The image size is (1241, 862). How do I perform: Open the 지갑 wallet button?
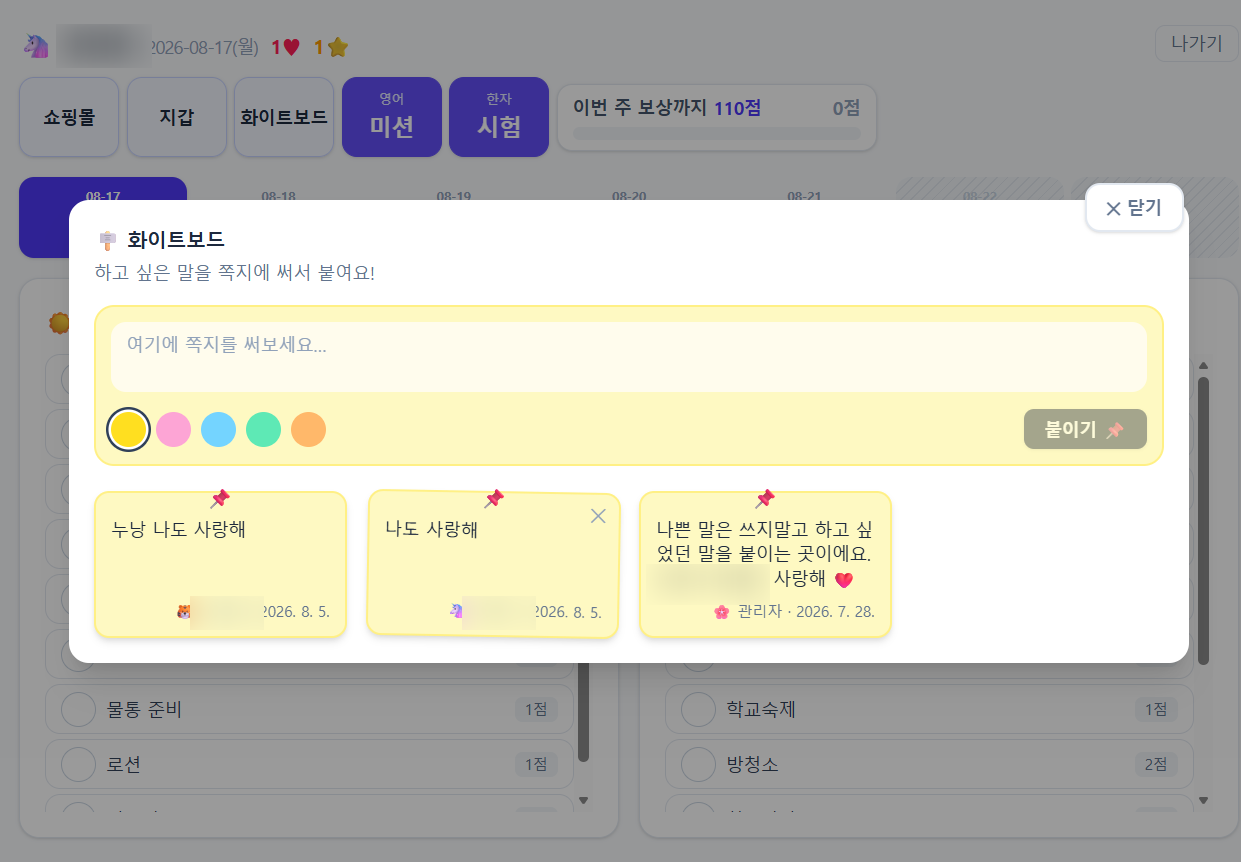(x=177, y=117)
